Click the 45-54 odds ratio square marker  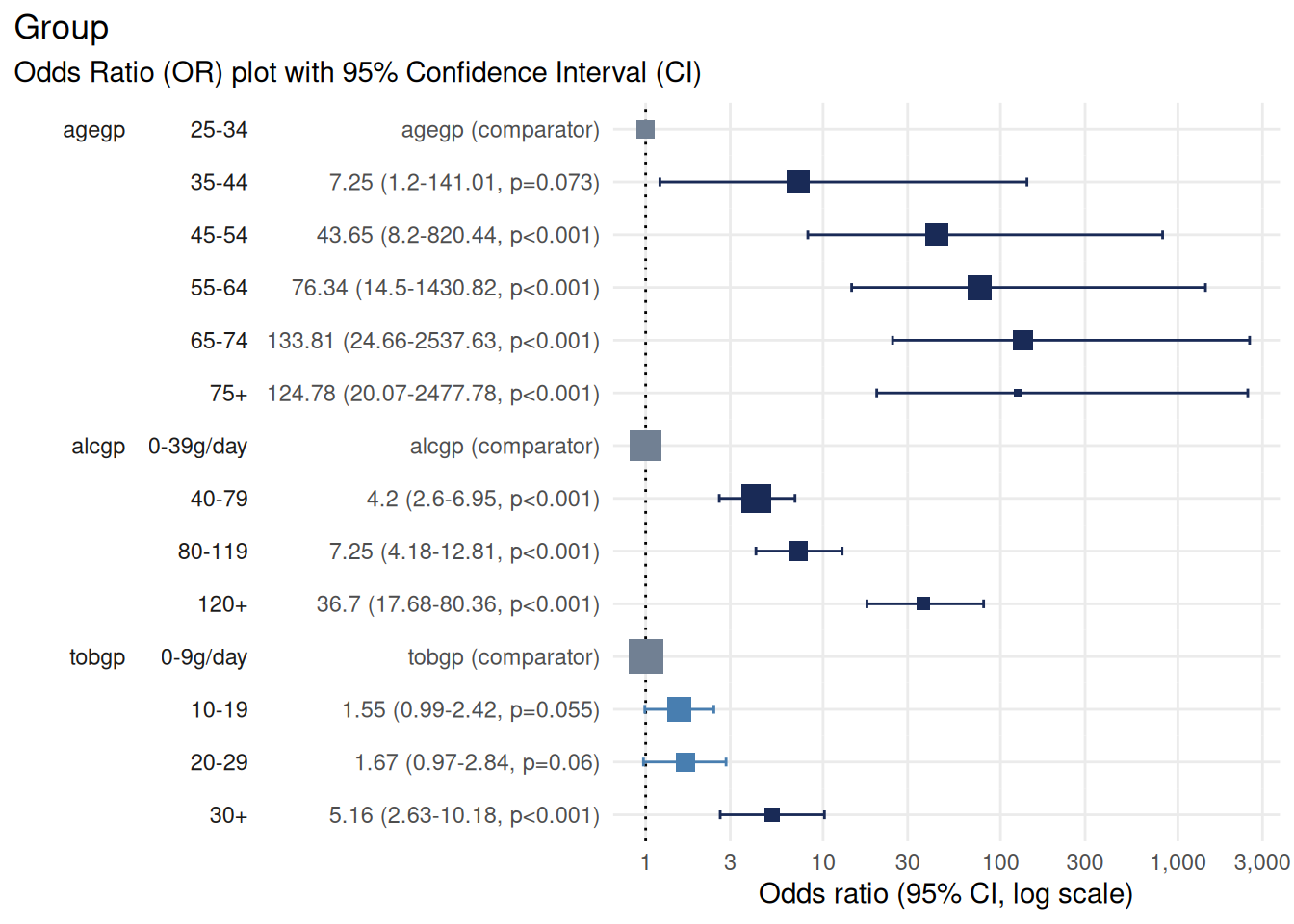(x=937, y=235)
